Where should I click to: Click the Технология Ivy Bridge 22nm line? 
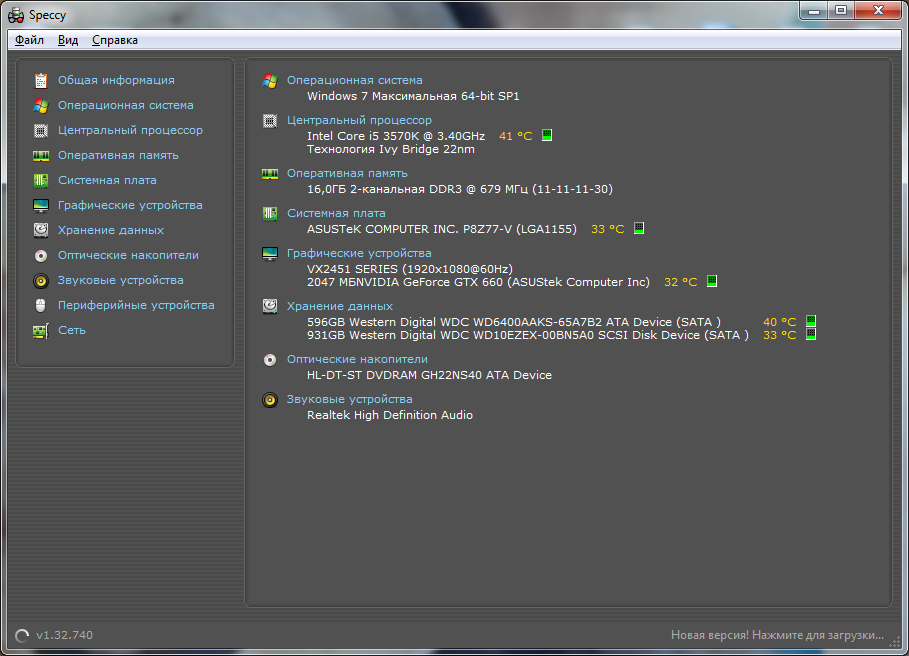point(391,150)
